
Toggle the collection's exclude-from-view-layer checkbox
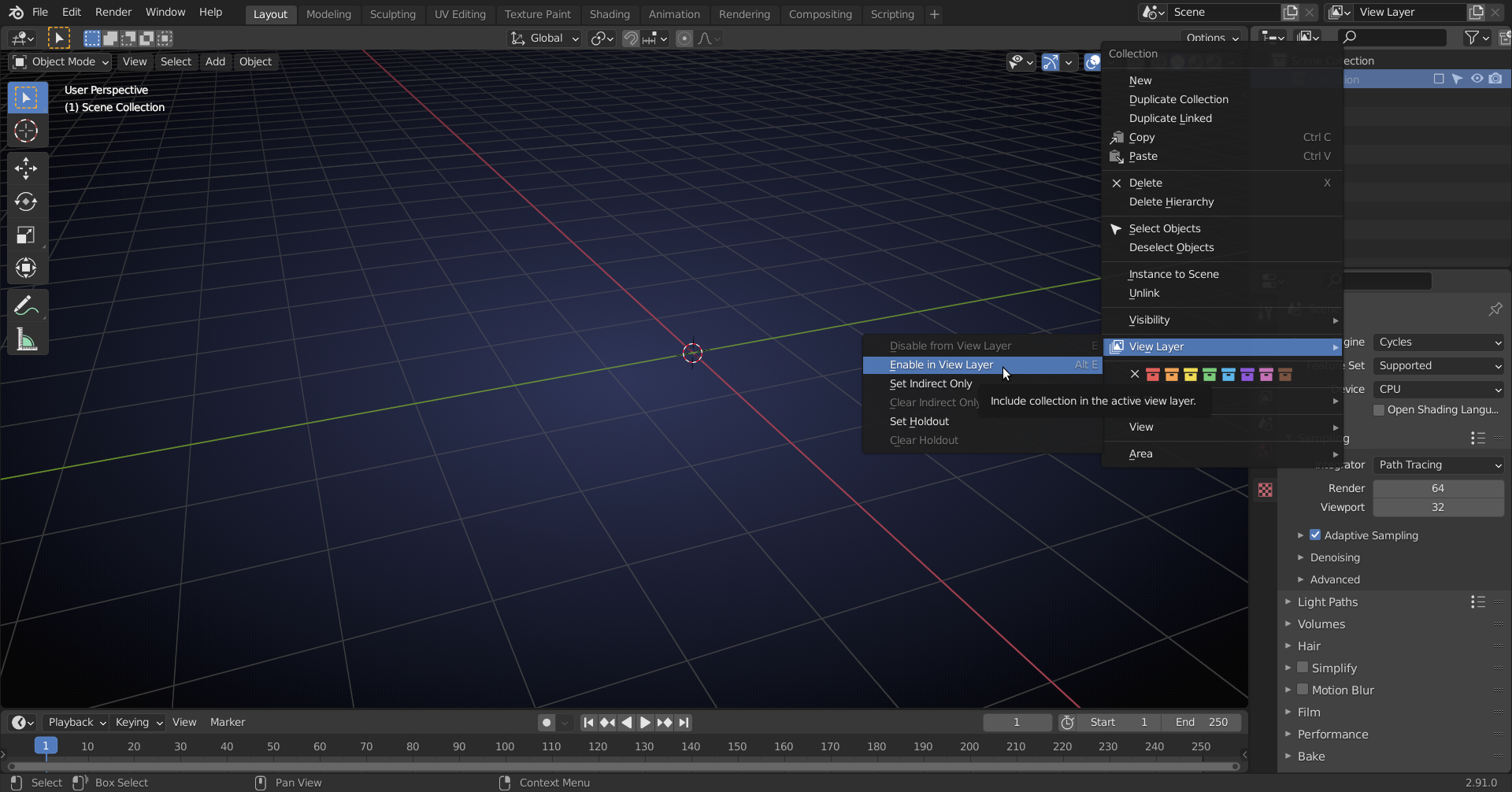pos(1439,79)
